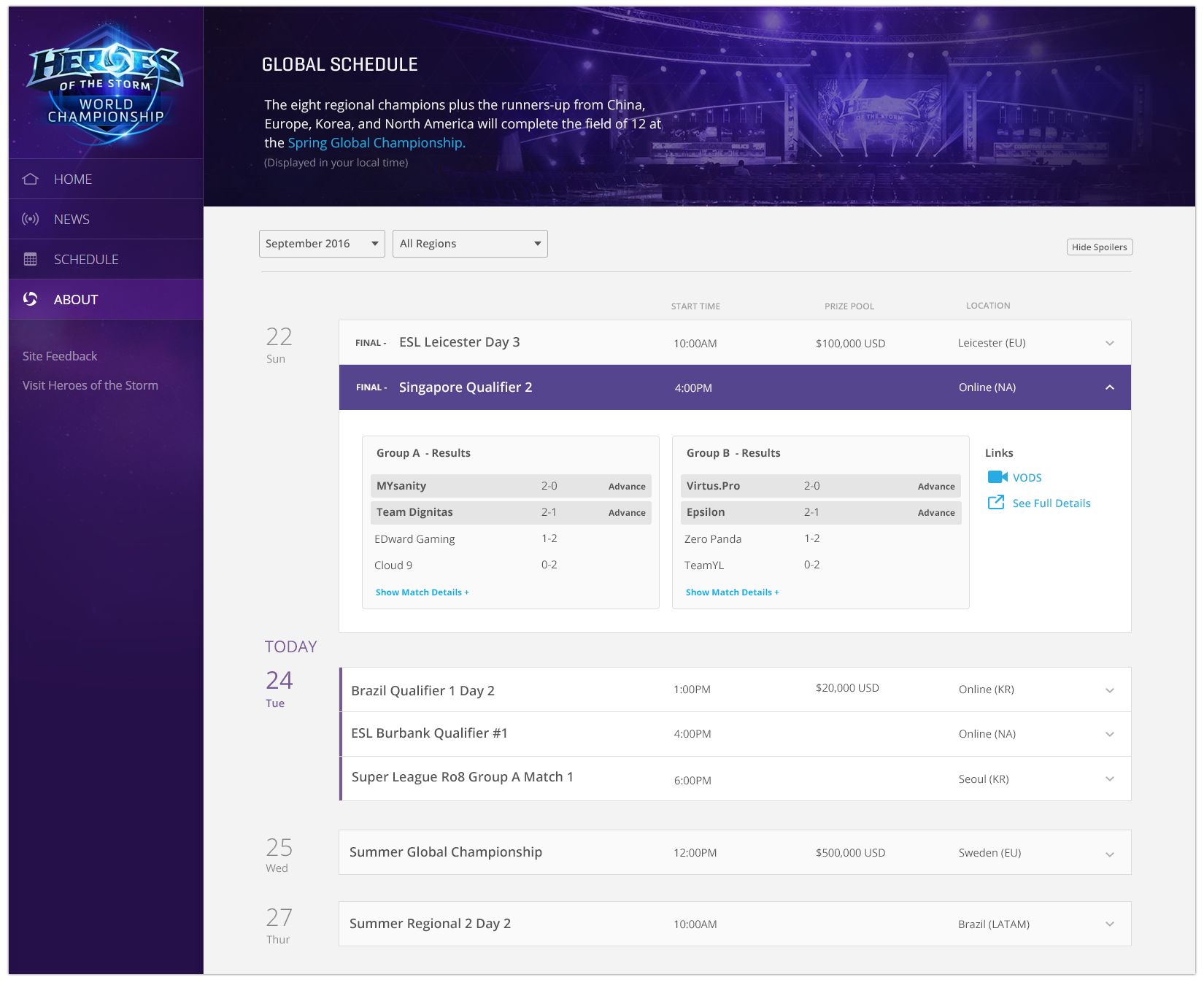Collapse the Singapore Qualifier 2 row
The height and width of the screenshot is (985, 1204).
coord(735,387)
